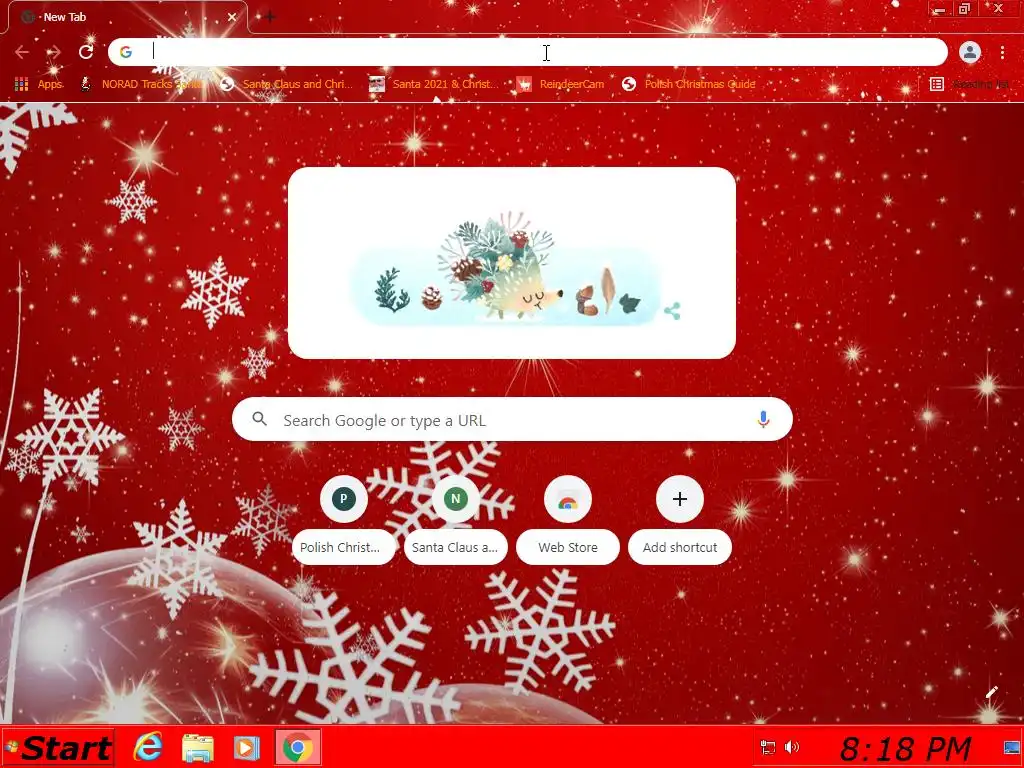1024x768 pixels.
Task: Open File Explorer folder in taskbar
Action: (198, 748)
